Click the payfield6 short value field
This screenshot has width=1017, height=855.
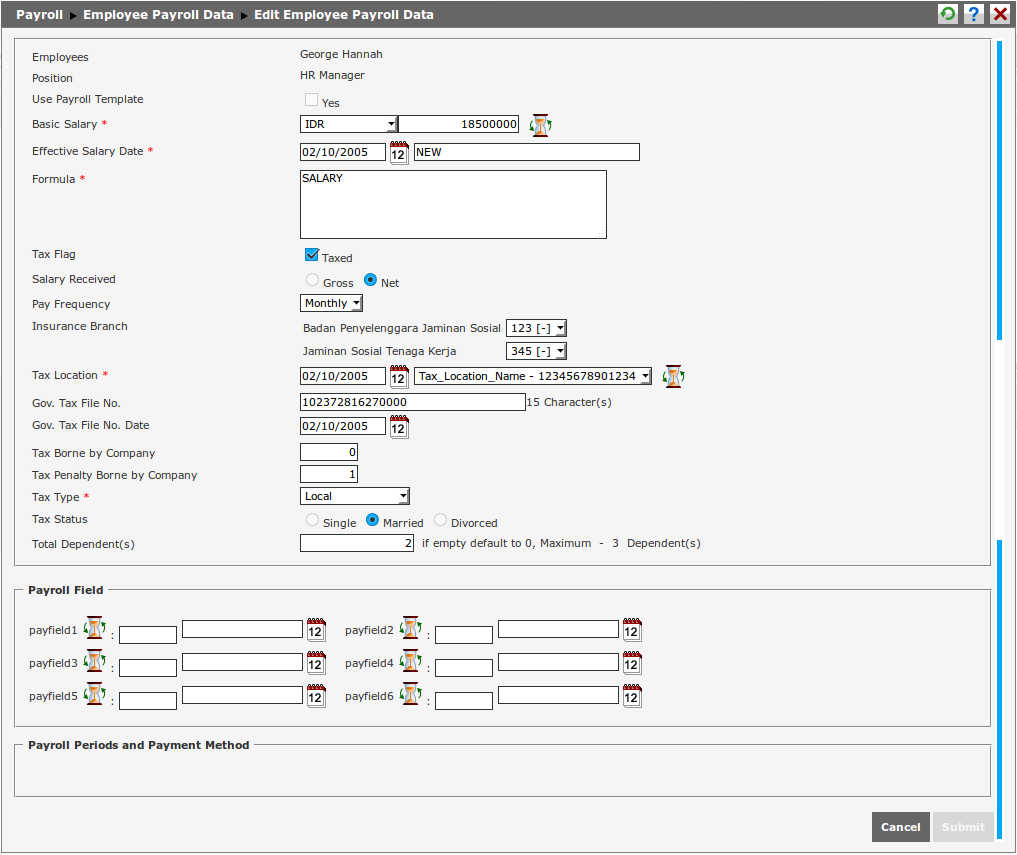[464, 701]
